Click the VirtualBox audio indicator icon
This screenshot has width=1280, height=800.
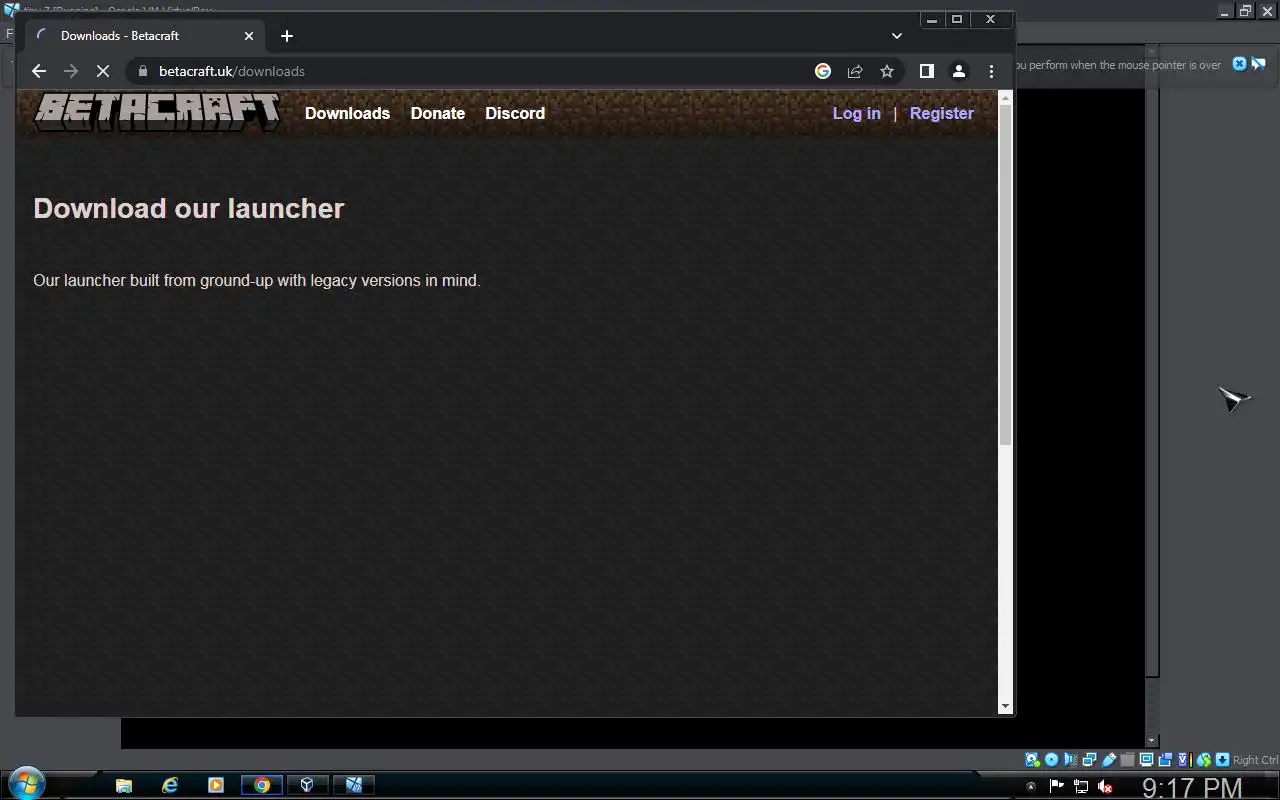click(1070, 760)
